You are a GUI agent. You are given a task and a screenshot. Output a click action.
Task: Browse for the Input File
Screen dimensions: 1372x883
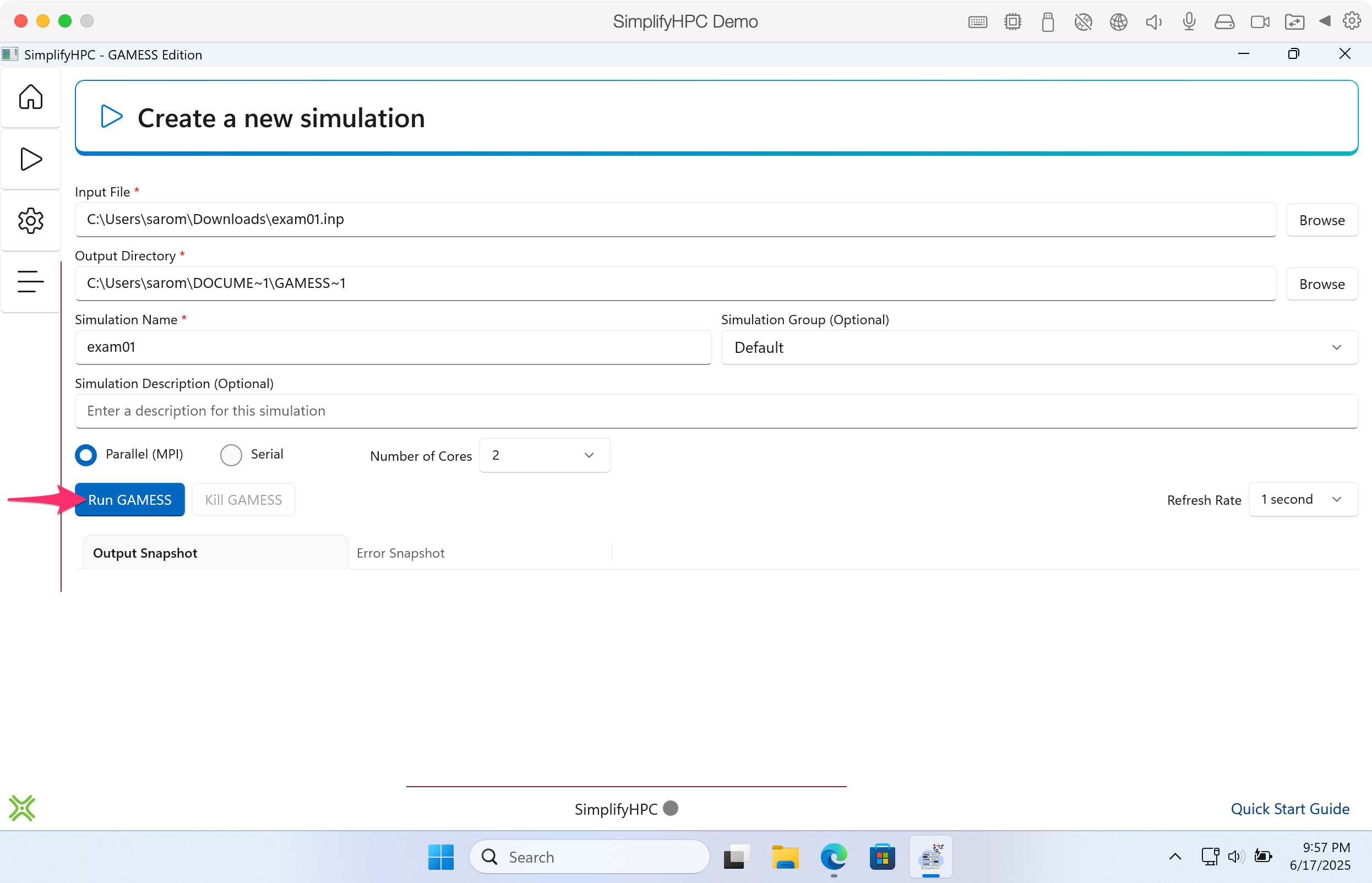click(1321, 220)
